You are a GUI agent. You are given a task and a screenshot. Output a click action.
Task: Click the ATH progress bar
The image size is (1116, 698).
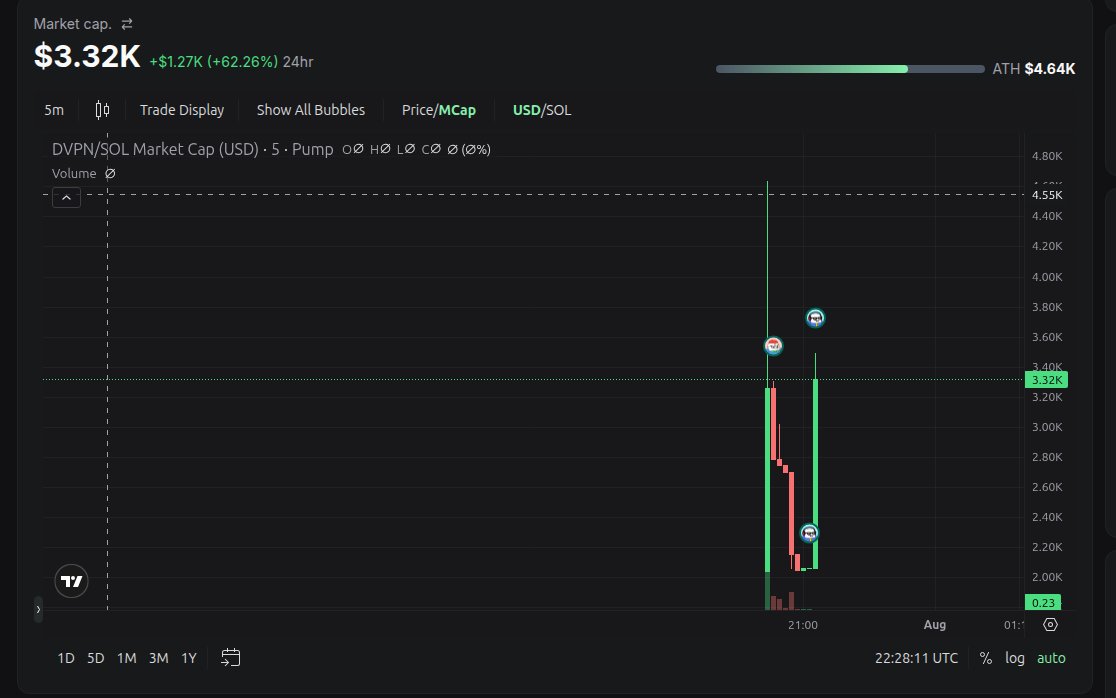[850, 69]
